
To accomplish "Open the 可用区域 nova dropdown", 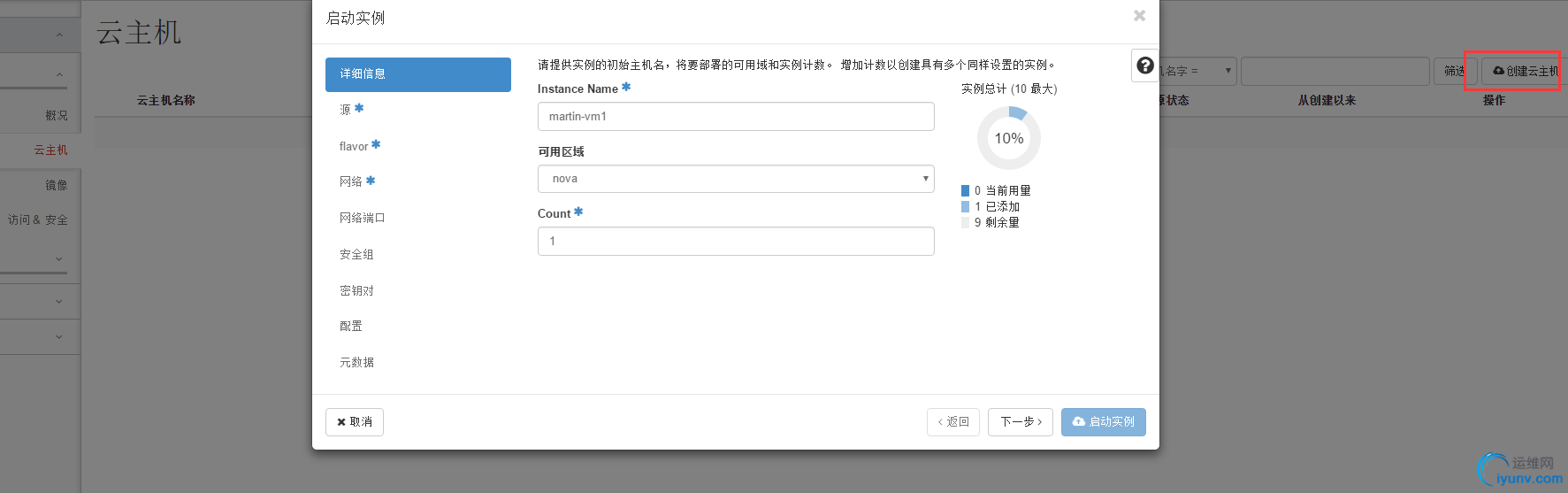I will pos(736,179).
